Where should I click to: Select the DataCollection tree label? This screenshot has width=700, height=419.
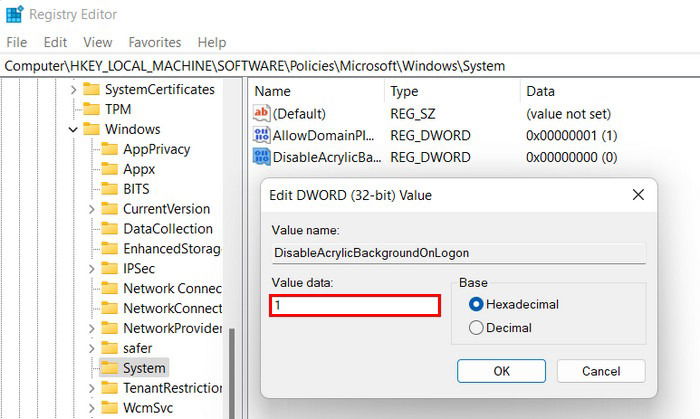(168, 228)
